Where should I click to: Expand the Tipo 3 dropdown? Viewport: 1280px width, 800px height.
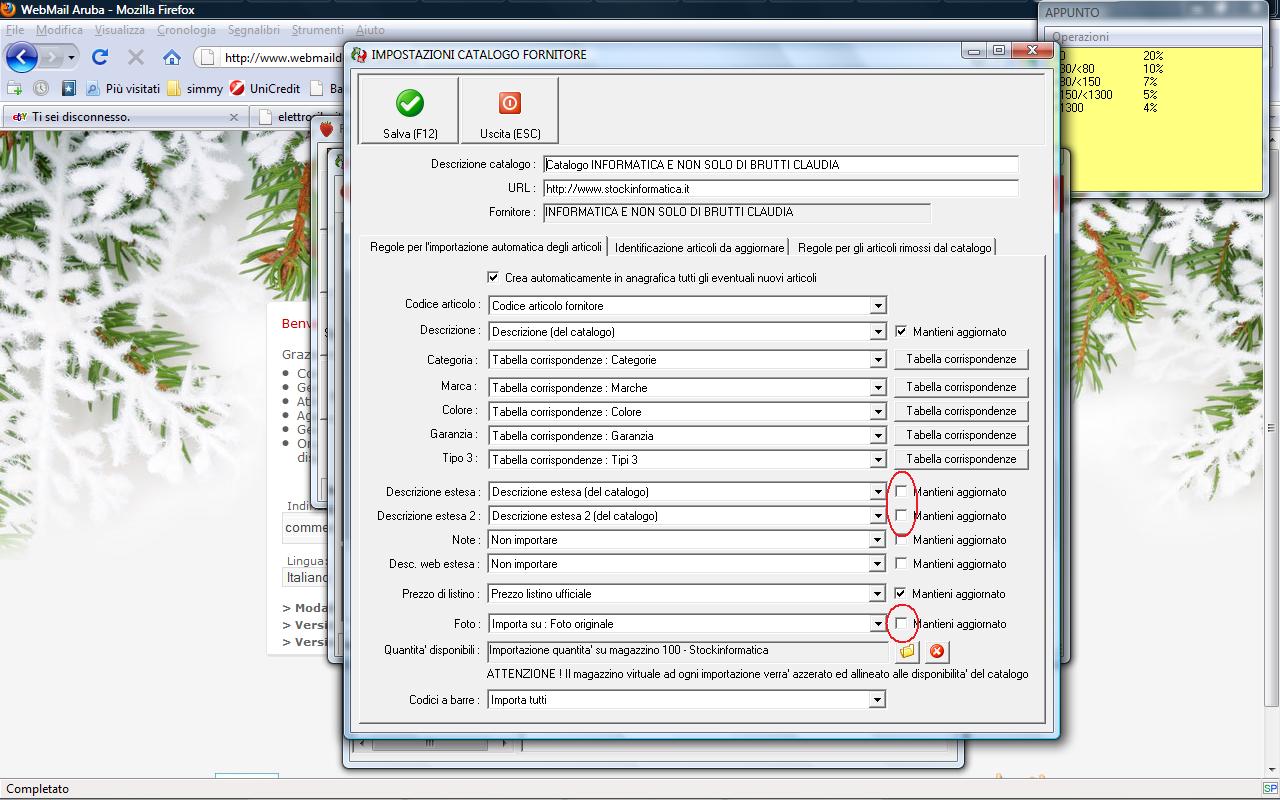(x=877, y=460)
